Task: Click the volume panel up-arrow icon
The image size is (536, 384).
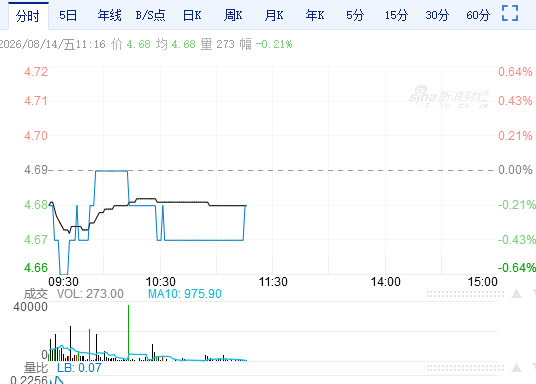Action: pos(517,293)
